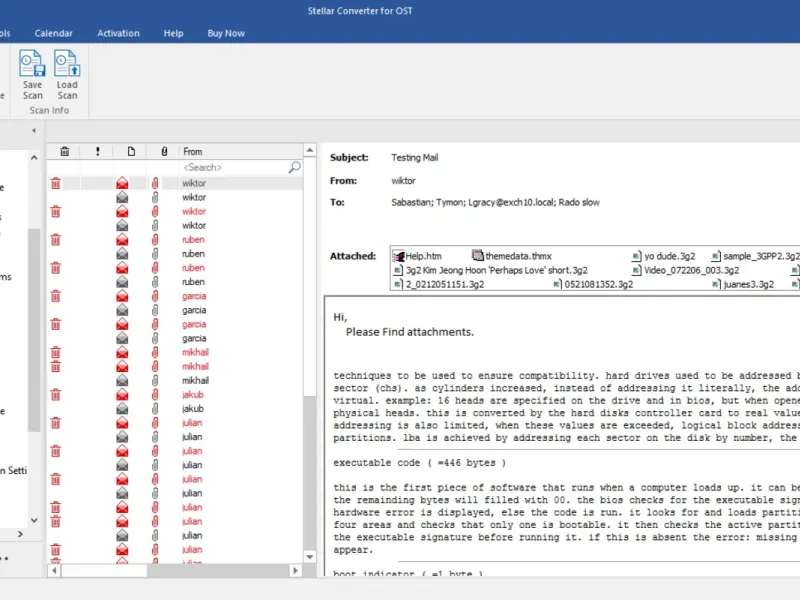The width and height of the screenshot is (800, 600).
Task: Click the 2_0212051151.3g2 attachment file icon
Action: click(x=398, y=284)
